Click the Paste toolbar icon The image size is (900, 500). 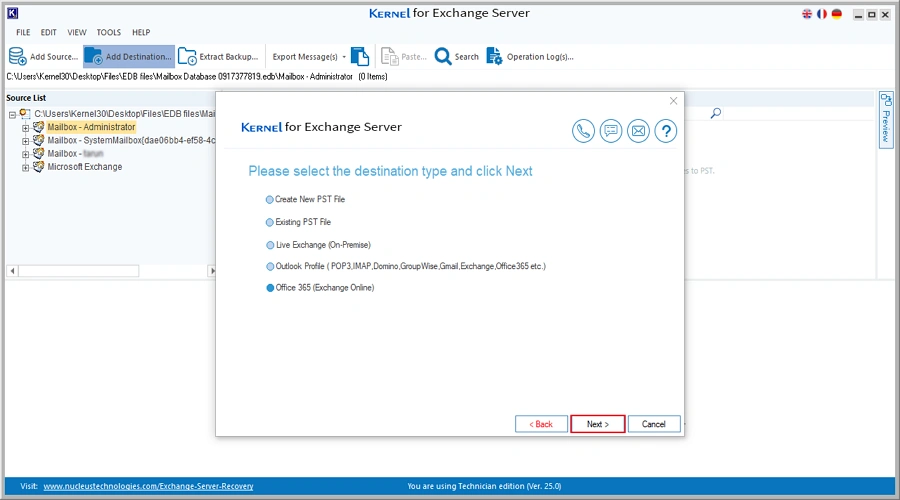pyautogui.click(x=390, y=56)
